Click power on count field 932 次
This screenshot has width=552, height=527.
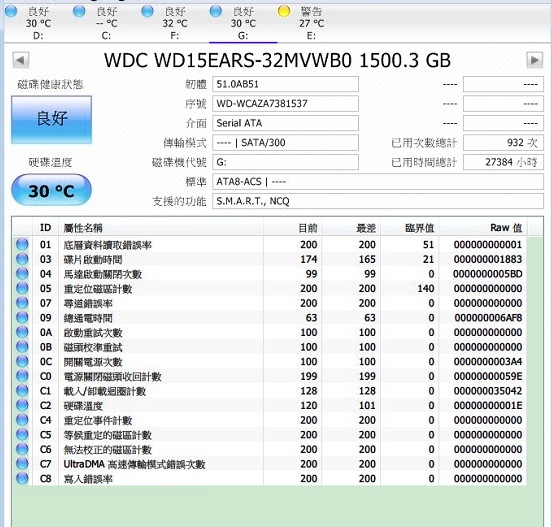(503, 143)
